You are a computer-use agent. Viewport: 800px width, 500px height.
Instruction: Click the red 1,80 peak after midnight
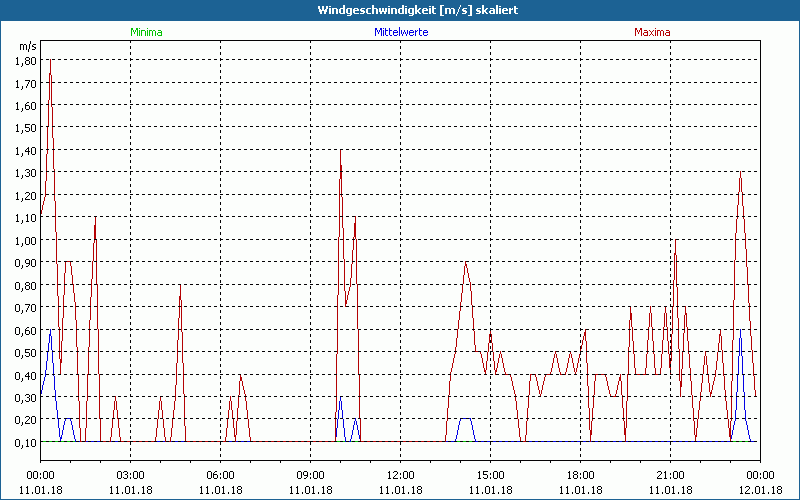(50, 61)
